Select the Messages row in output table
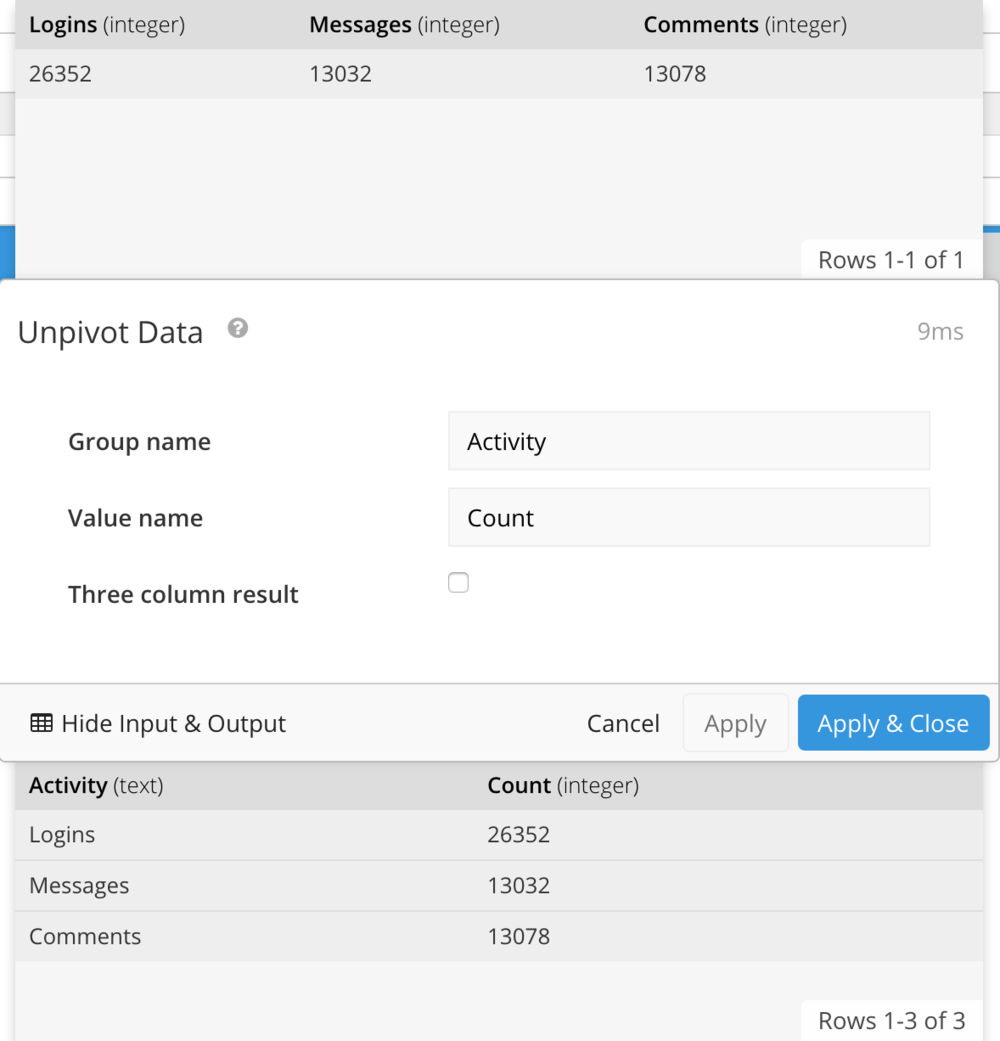 coord(499,886)
